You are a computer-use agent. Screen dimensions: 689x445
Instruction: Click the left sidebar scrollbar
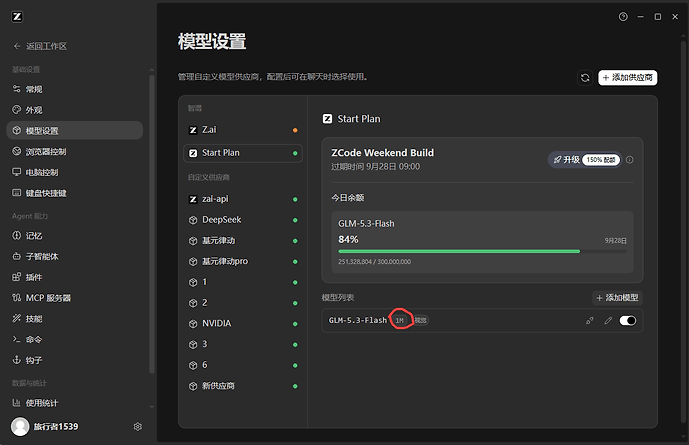coord(152,224)
